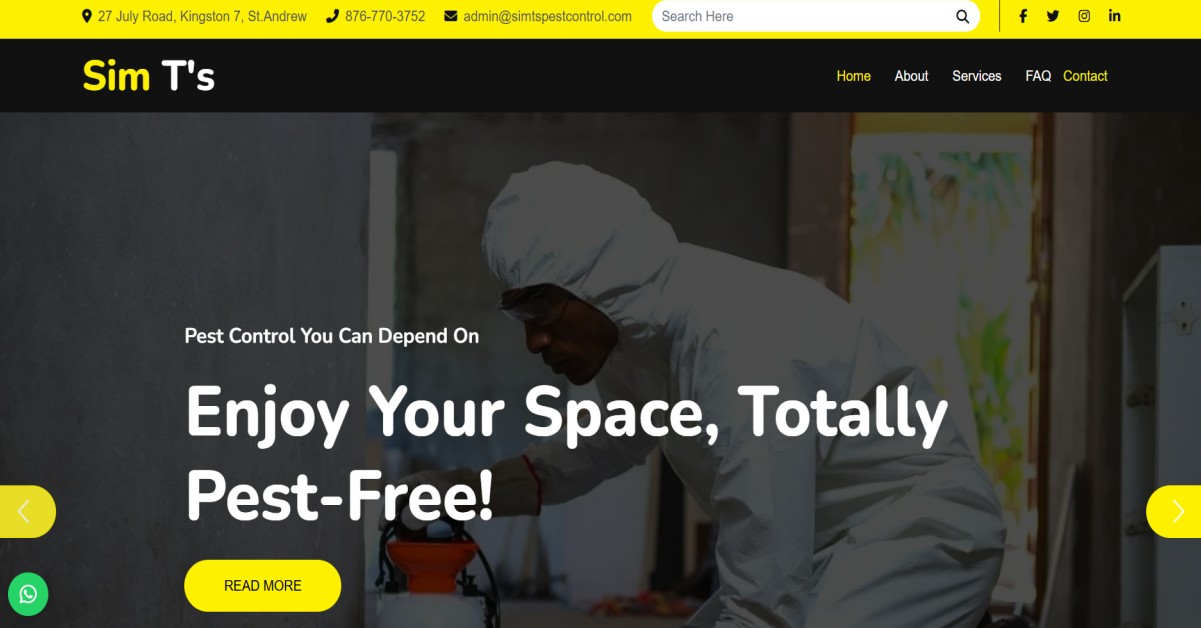Open the Facebook social icon

pos(1023,16)
